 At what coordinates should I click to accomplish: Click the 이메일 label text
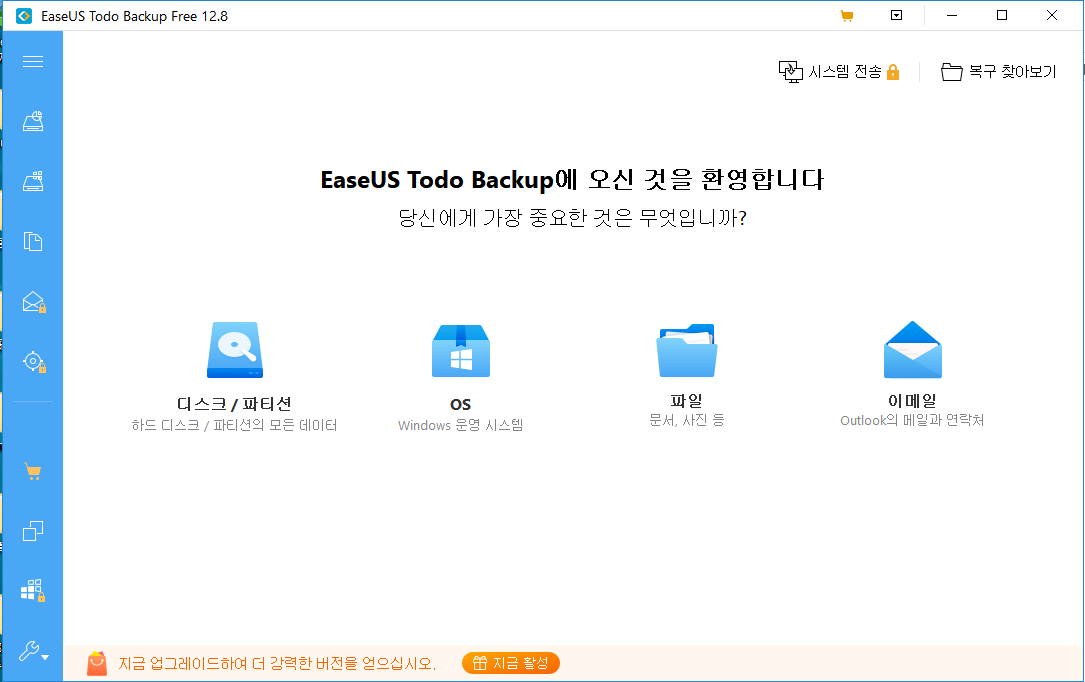[x=912, y=400]
